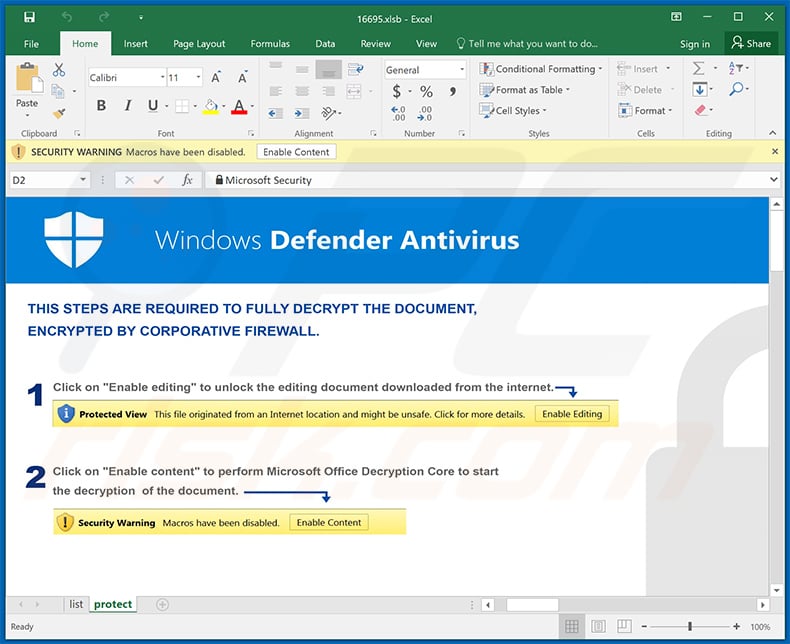Image resolution: width=790 pixels, height=644 pixels.
Task: Click the Name Box showing D2
Action: pyautogui.click(x=49, y=180)
